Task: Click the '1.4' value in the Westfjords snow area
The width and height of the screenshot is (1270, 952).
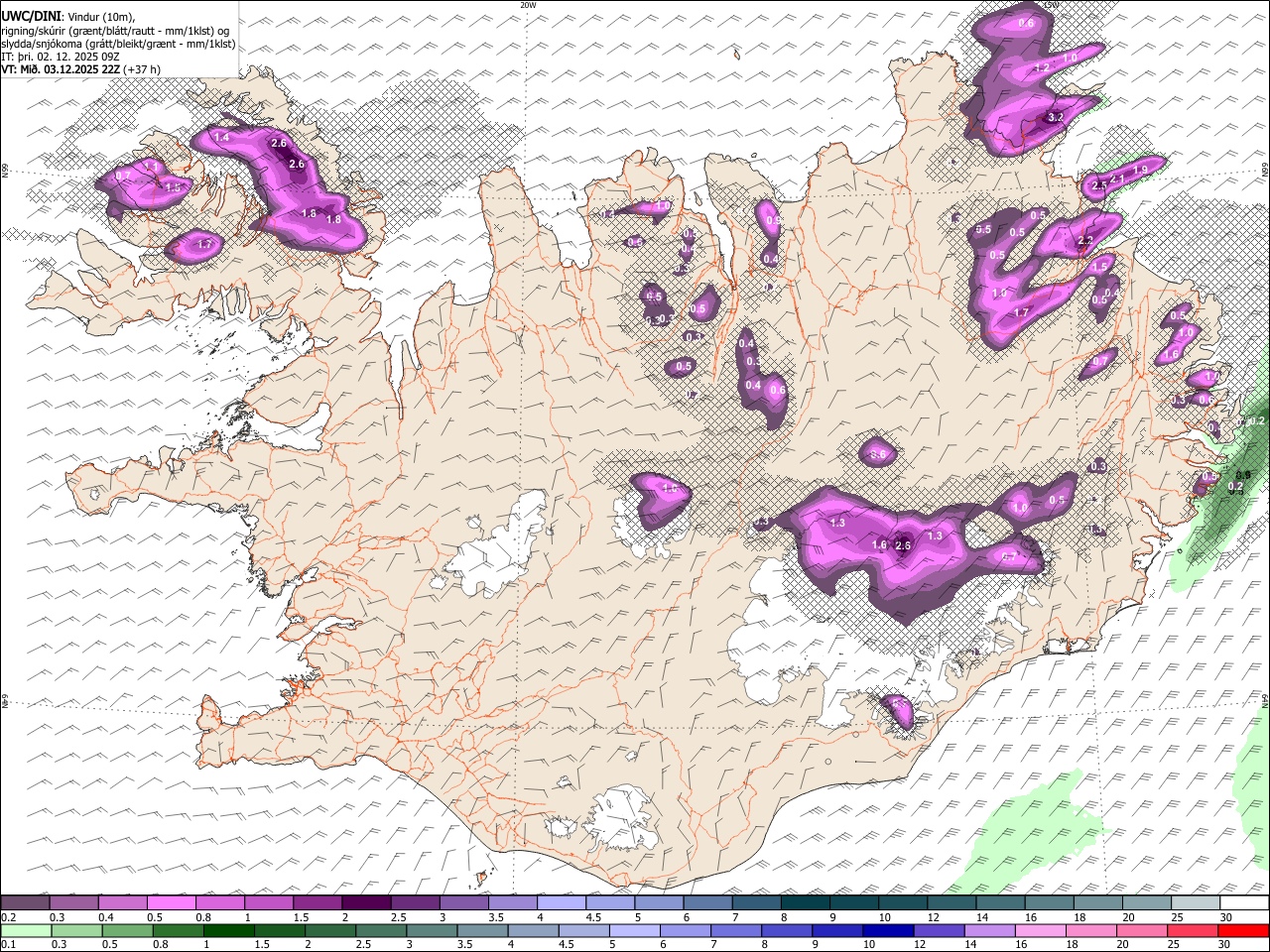Action: click(x=222, y=137)
